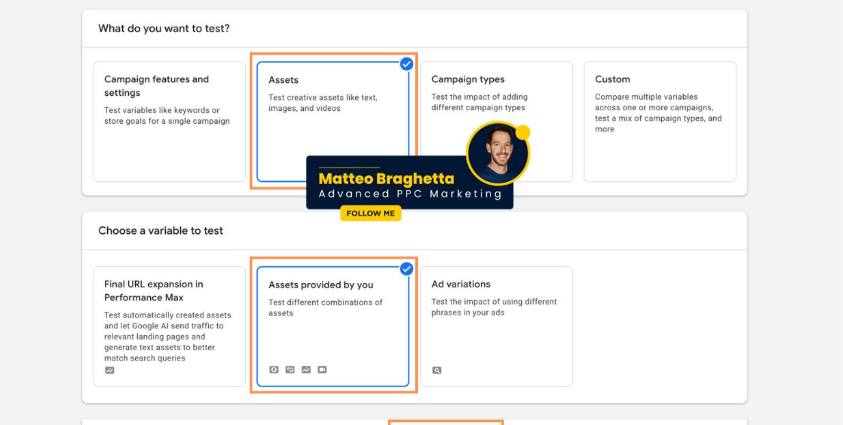Click first campaign icon in Assets provided by you
The width and height of the screenshot is (843, 425).
274,369
